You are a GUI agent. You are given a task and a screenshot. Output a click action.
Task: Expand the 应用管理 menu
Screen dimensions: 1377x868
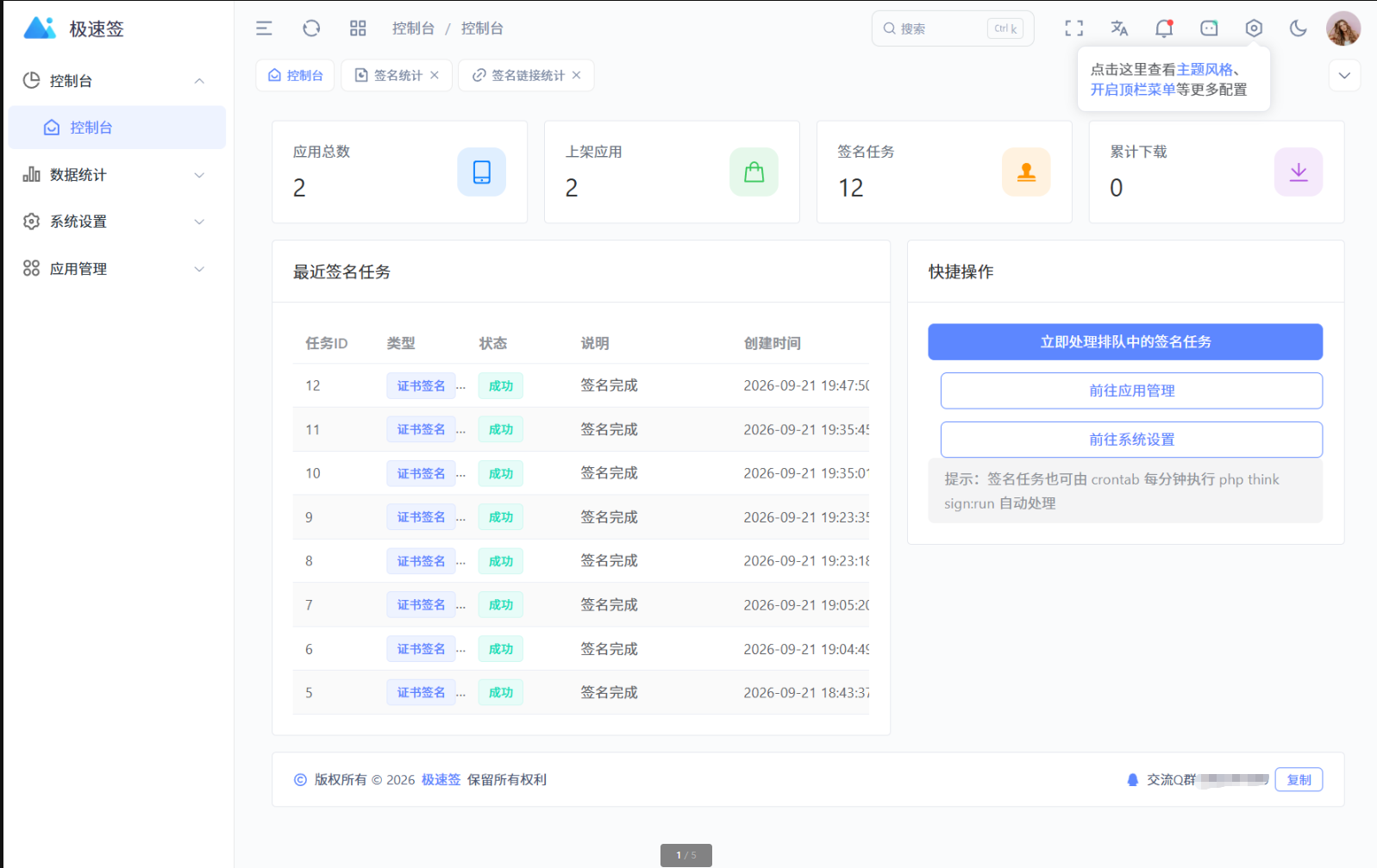tap(117, 269)
